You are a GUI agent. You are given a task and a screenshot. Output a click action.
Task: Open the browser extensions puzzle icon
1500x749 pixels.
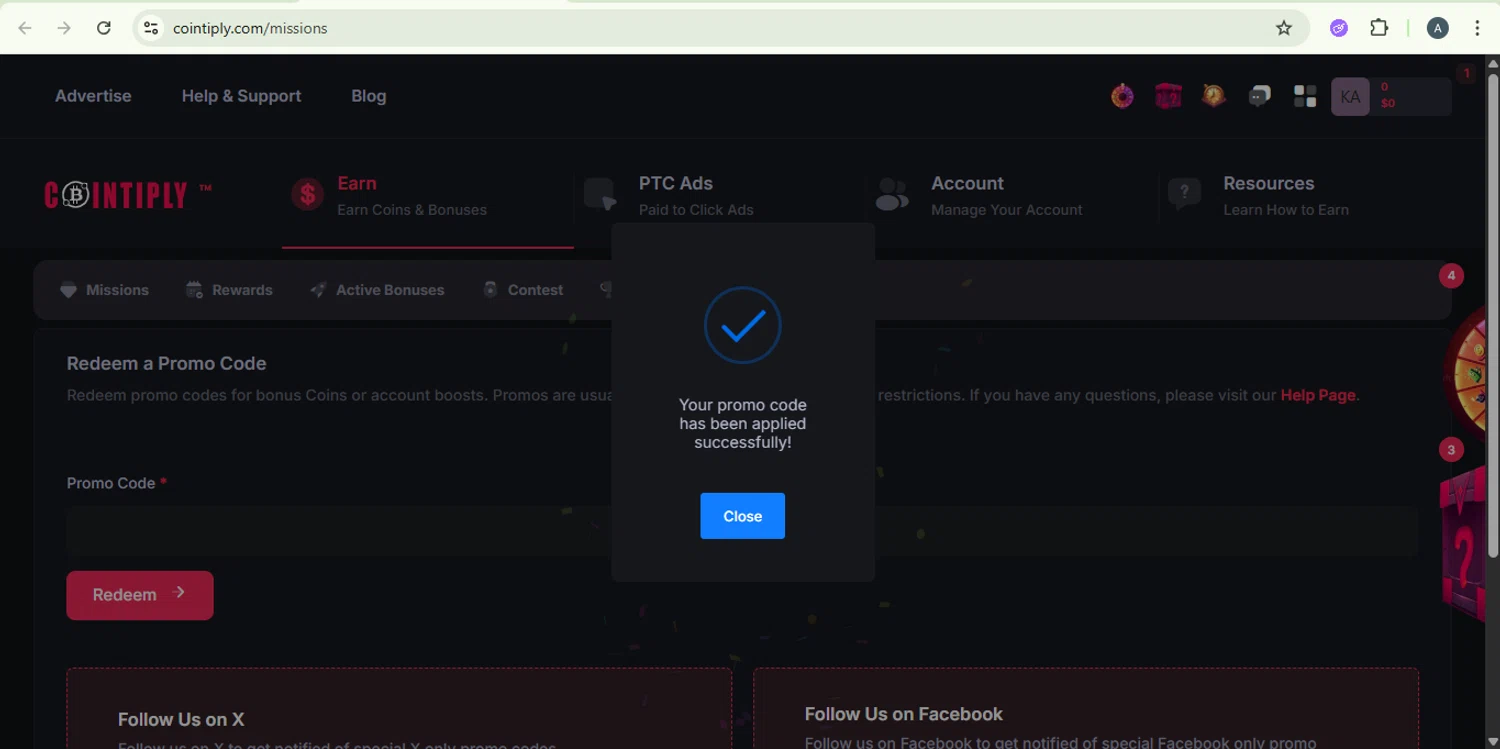point(1379,28)
